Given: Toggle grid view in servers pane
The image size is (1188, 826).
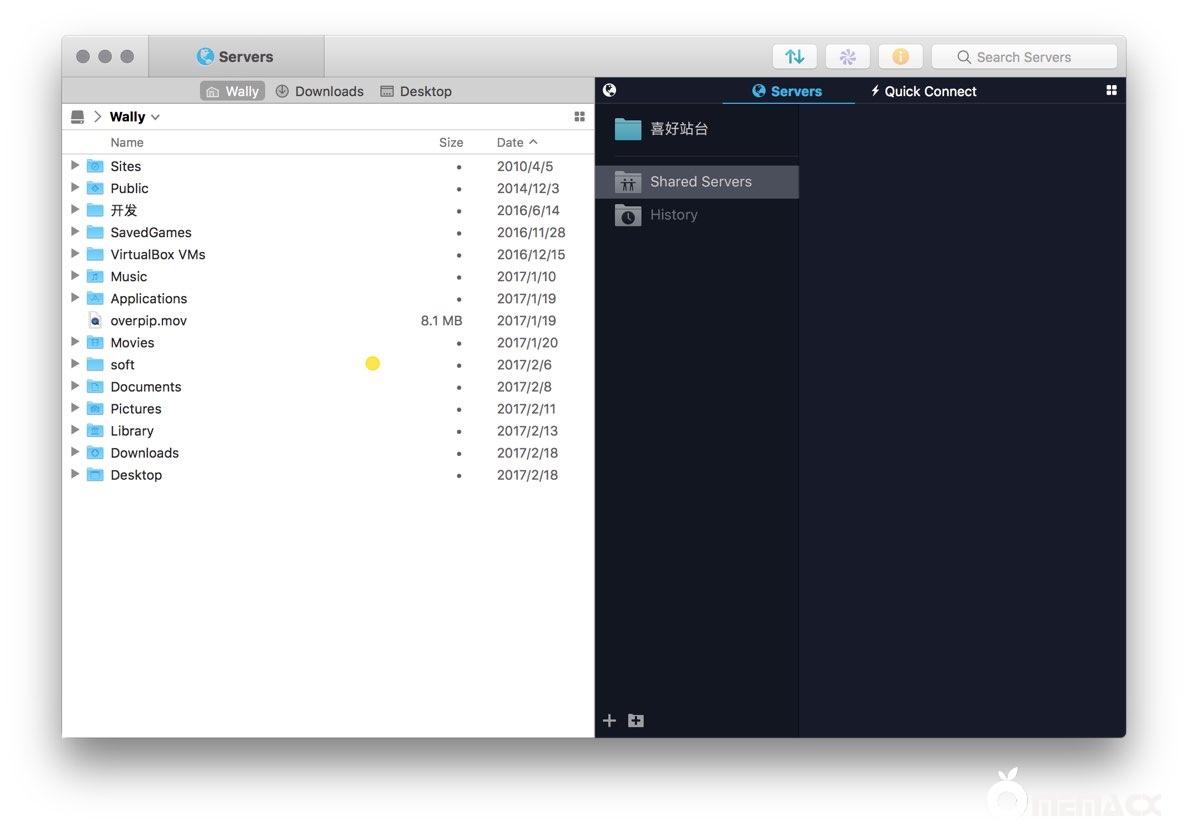Looking at the screenshot, I should click(x=1111, y=90).
